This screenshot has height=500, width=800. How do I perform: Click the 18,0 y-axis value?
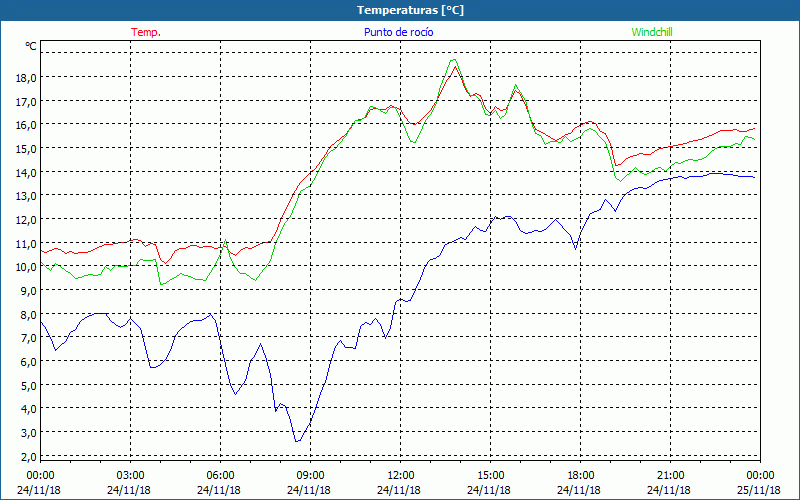[27, 78]
